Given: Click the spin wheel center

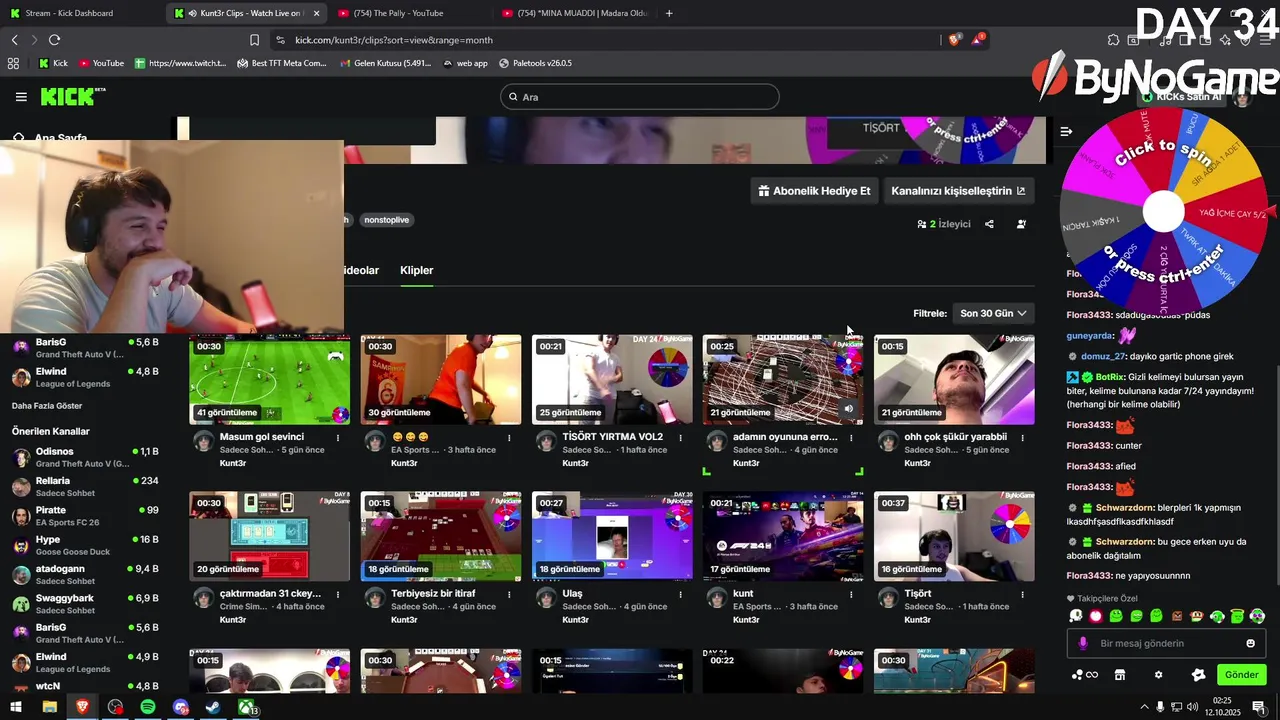Looking at the screenshot, I should [1163, 211].
